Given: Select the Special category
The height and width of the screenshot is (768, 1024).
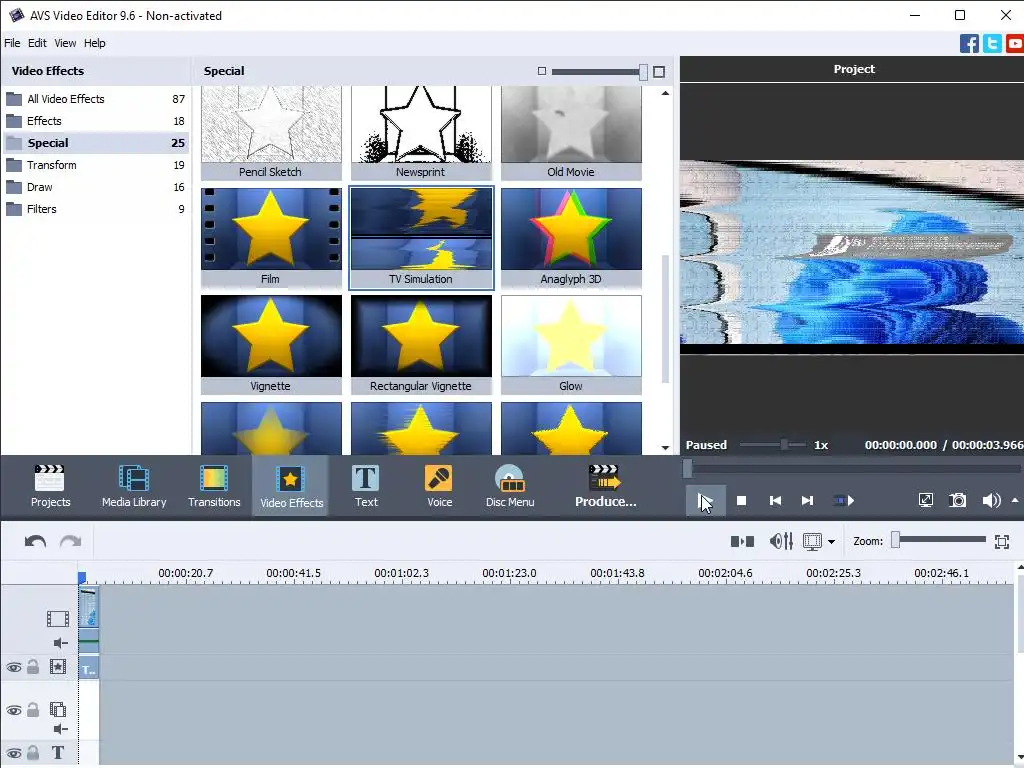Looking at the screenshot, I should 95,143.
